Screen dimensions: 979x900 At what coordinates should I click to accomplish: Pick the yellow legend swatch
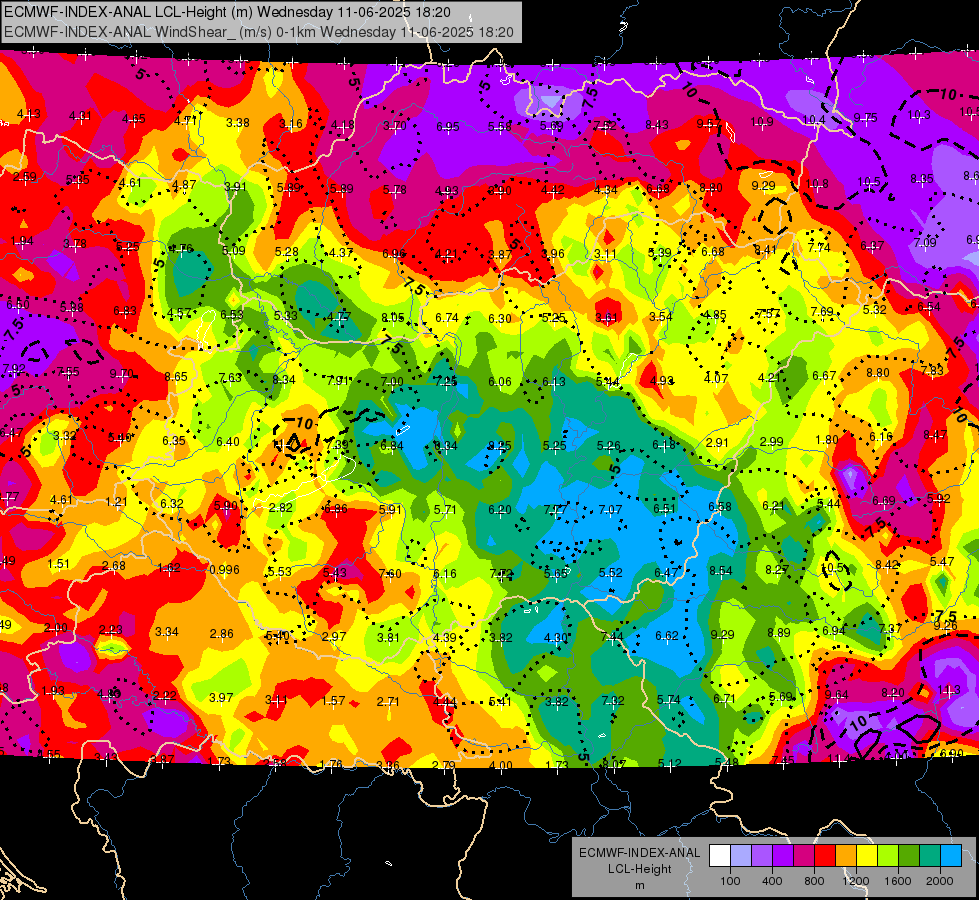pyautogui.click(x=867, y=856)
